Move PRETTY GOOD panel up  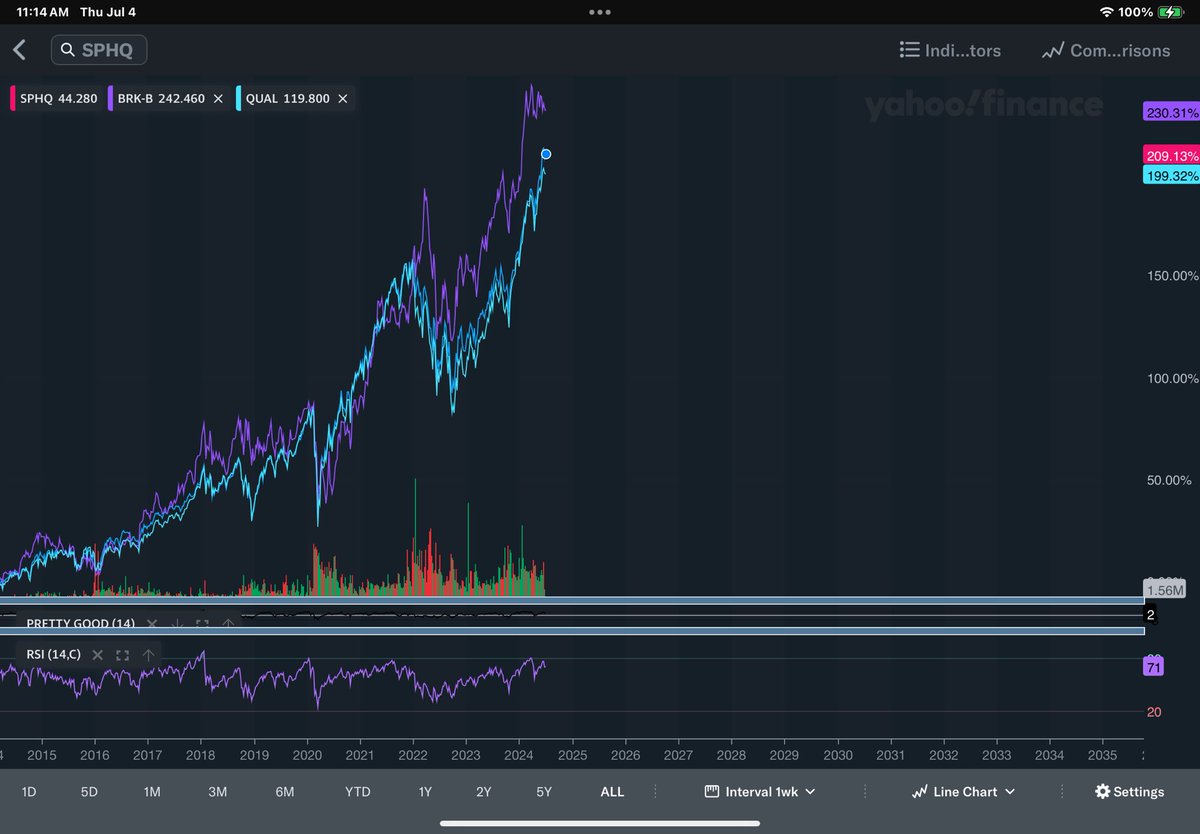(227, 624)
